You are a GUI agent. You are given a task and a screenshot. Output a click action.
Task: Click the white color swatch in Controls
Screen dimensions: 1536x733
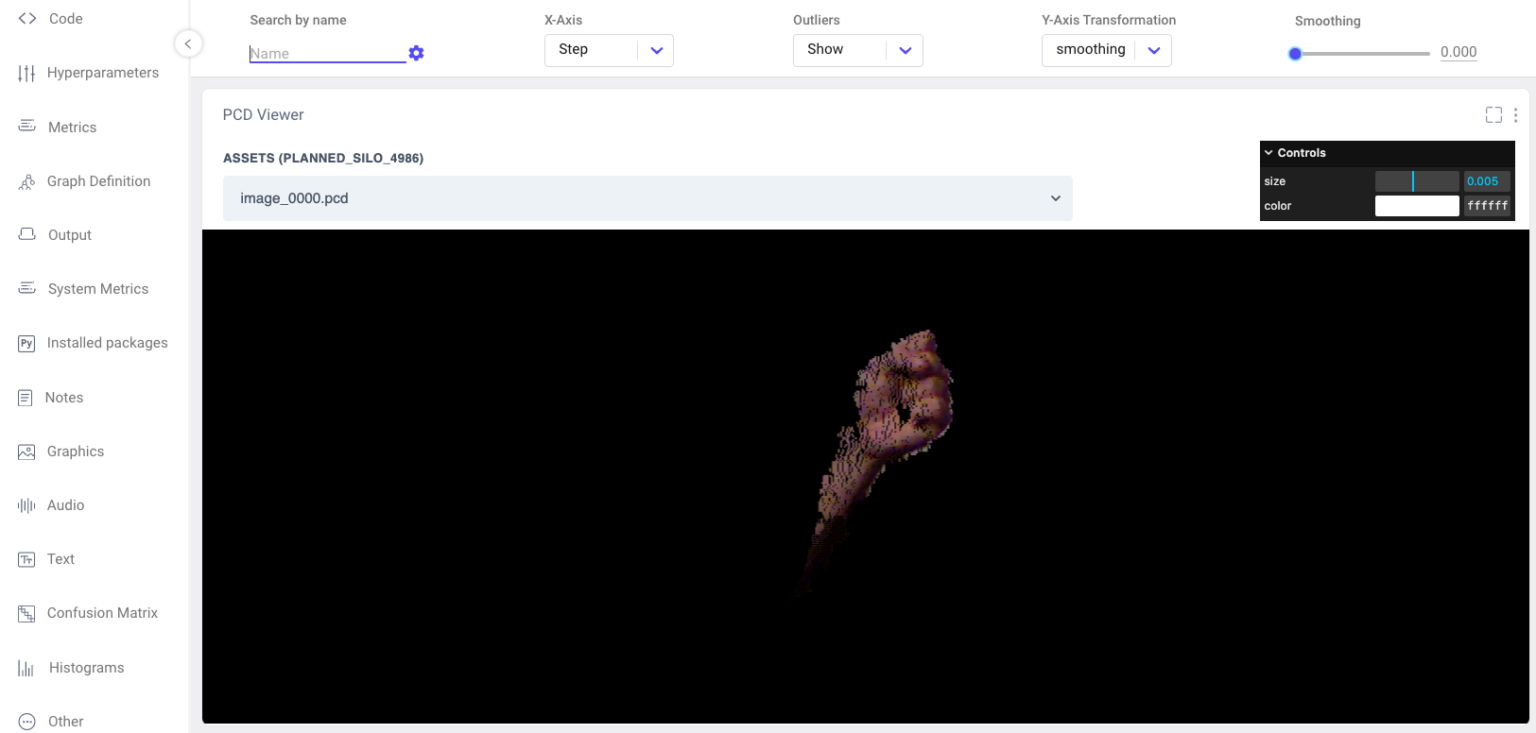coord(1416,206)
